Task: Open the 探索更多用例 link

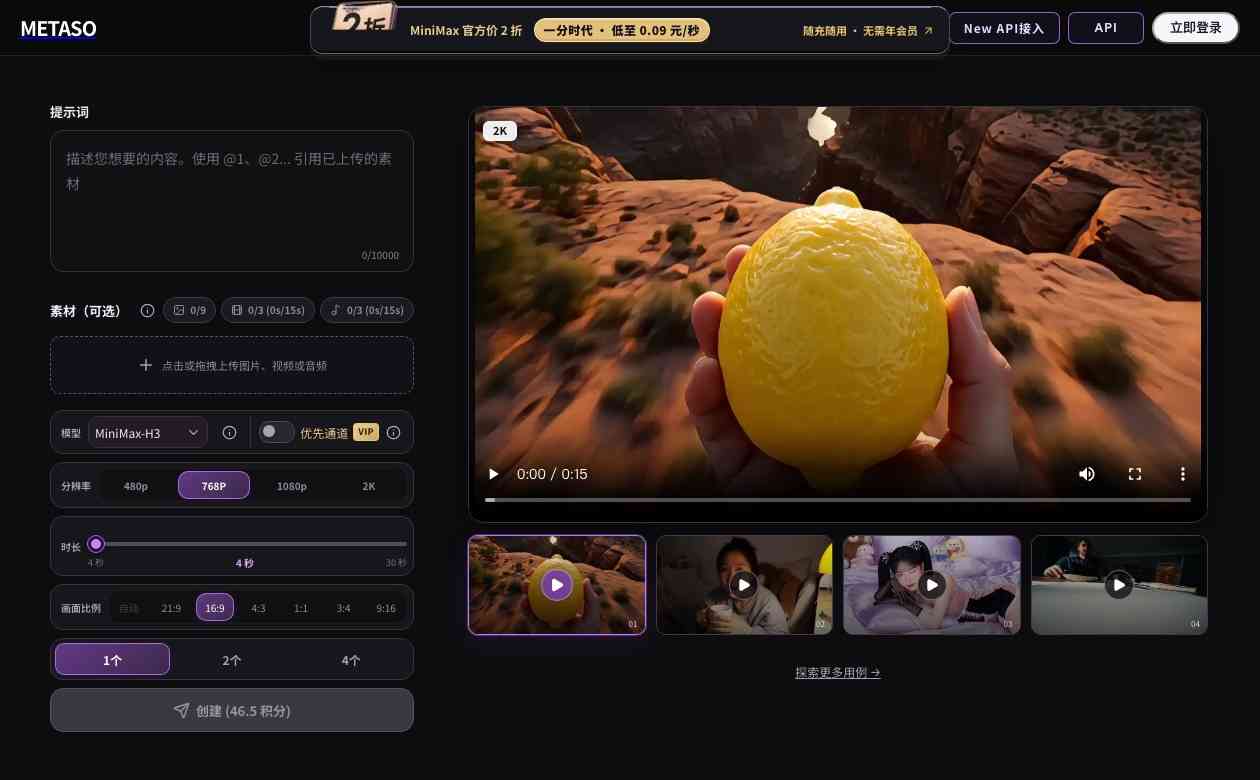Action: coord(838,673)
